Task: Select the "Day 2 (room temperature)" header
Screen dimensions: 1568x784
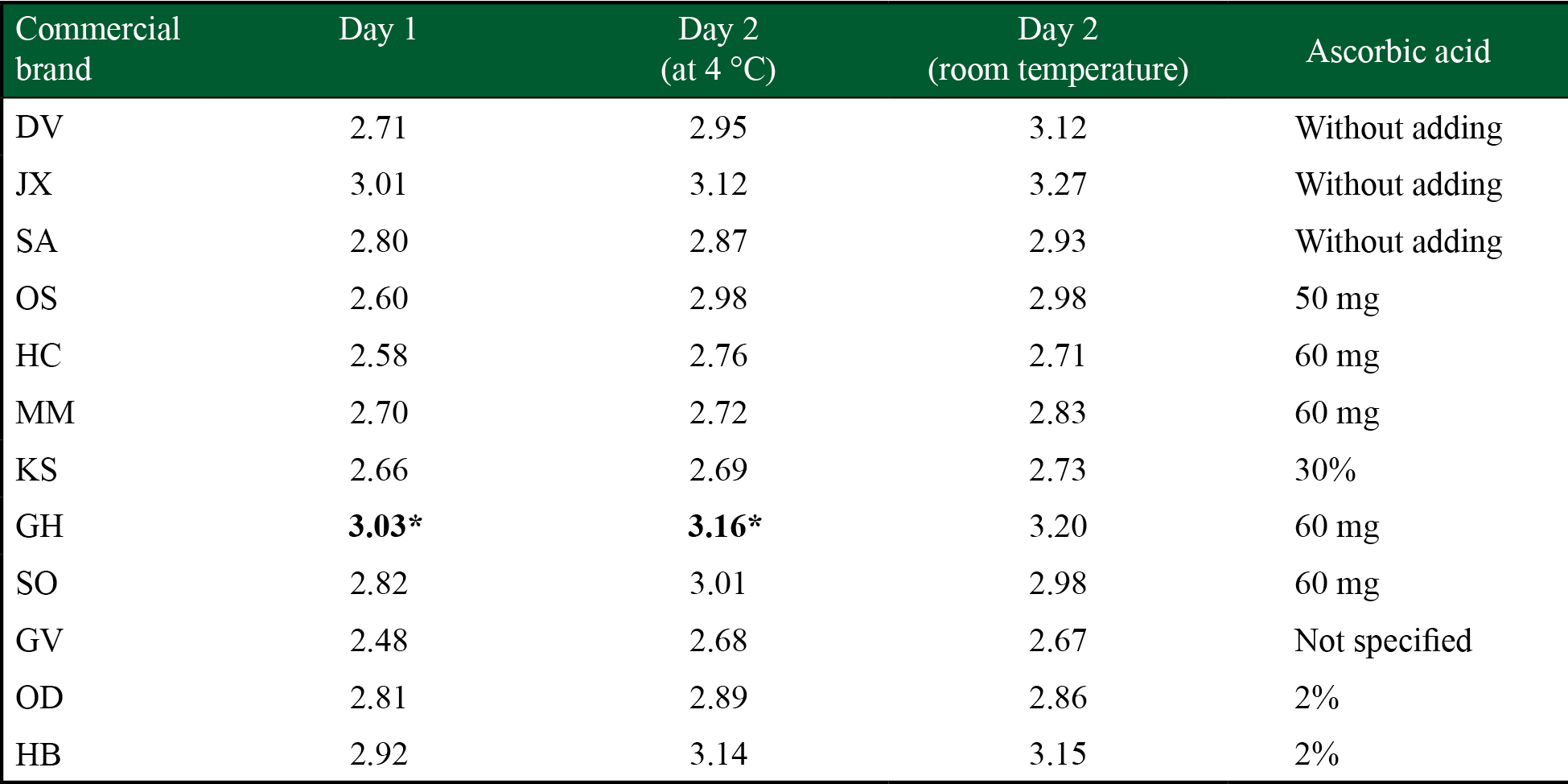Action: tap(1057, 49)
